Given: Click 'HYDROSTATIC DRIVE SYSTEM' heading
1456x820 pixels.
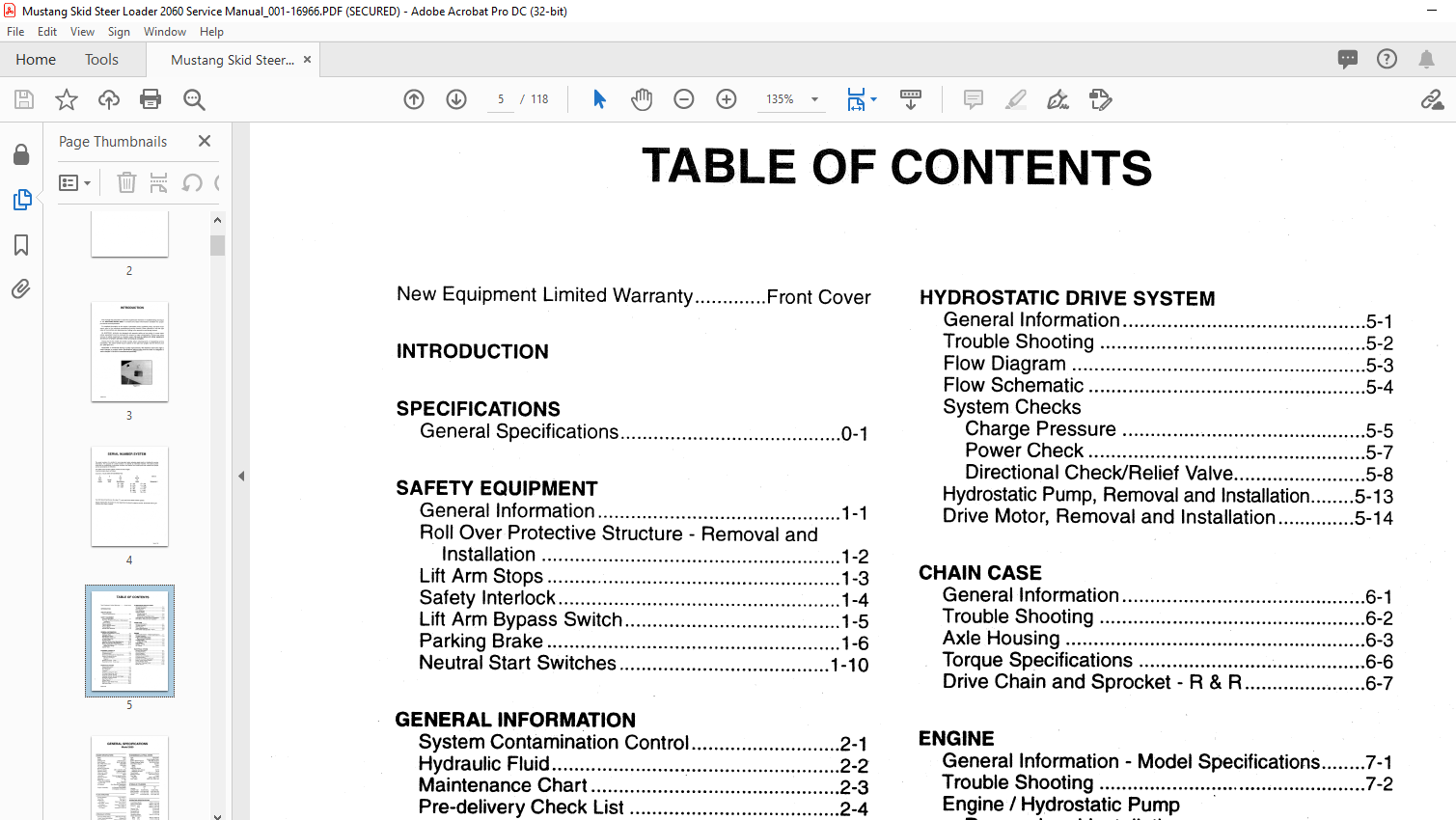Looking at the screenshot, I should point(1067,299).
